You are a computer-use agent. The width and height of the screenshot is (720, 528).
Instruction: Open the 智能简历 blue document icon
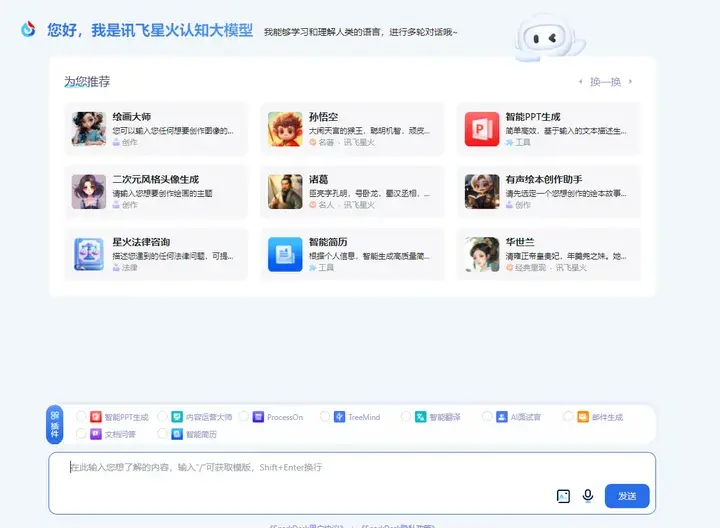coord(285,255)
